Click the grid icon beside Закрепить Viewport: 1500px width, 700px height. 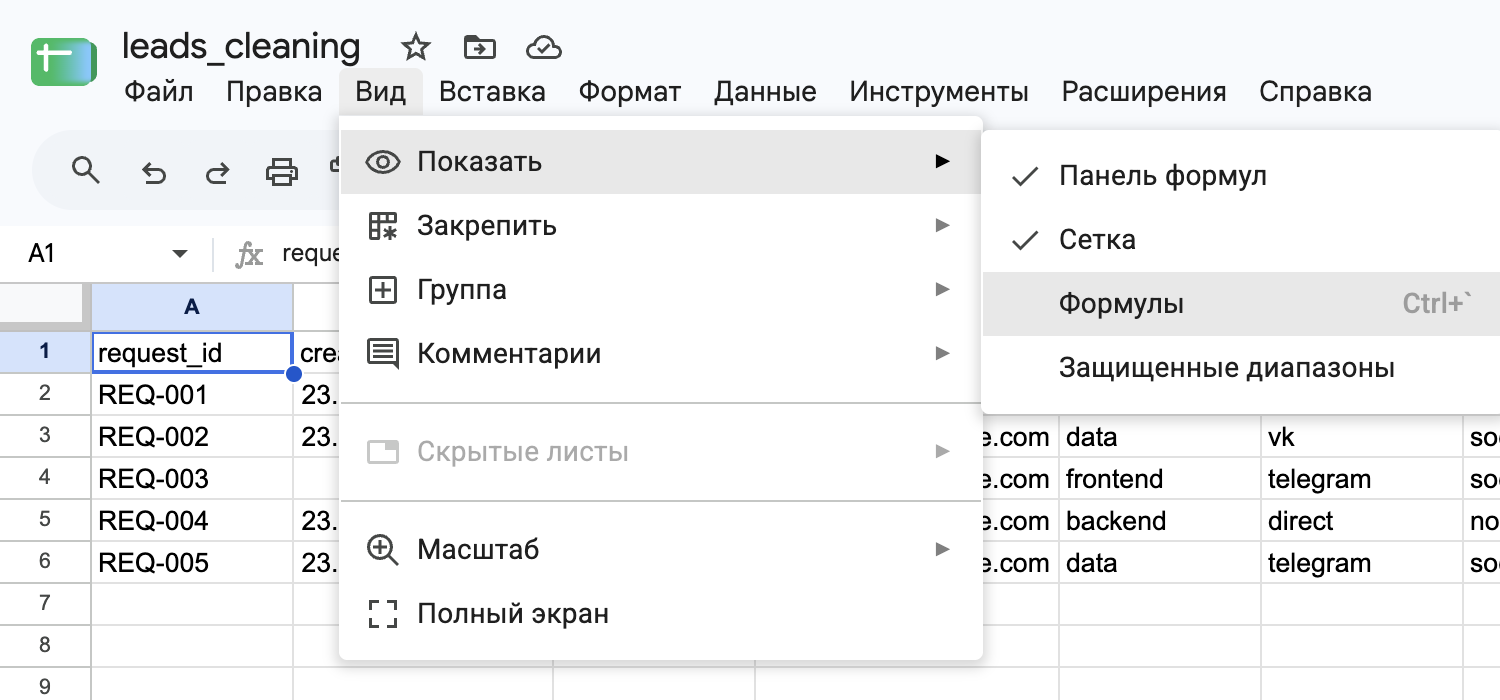tap(383, 226)
